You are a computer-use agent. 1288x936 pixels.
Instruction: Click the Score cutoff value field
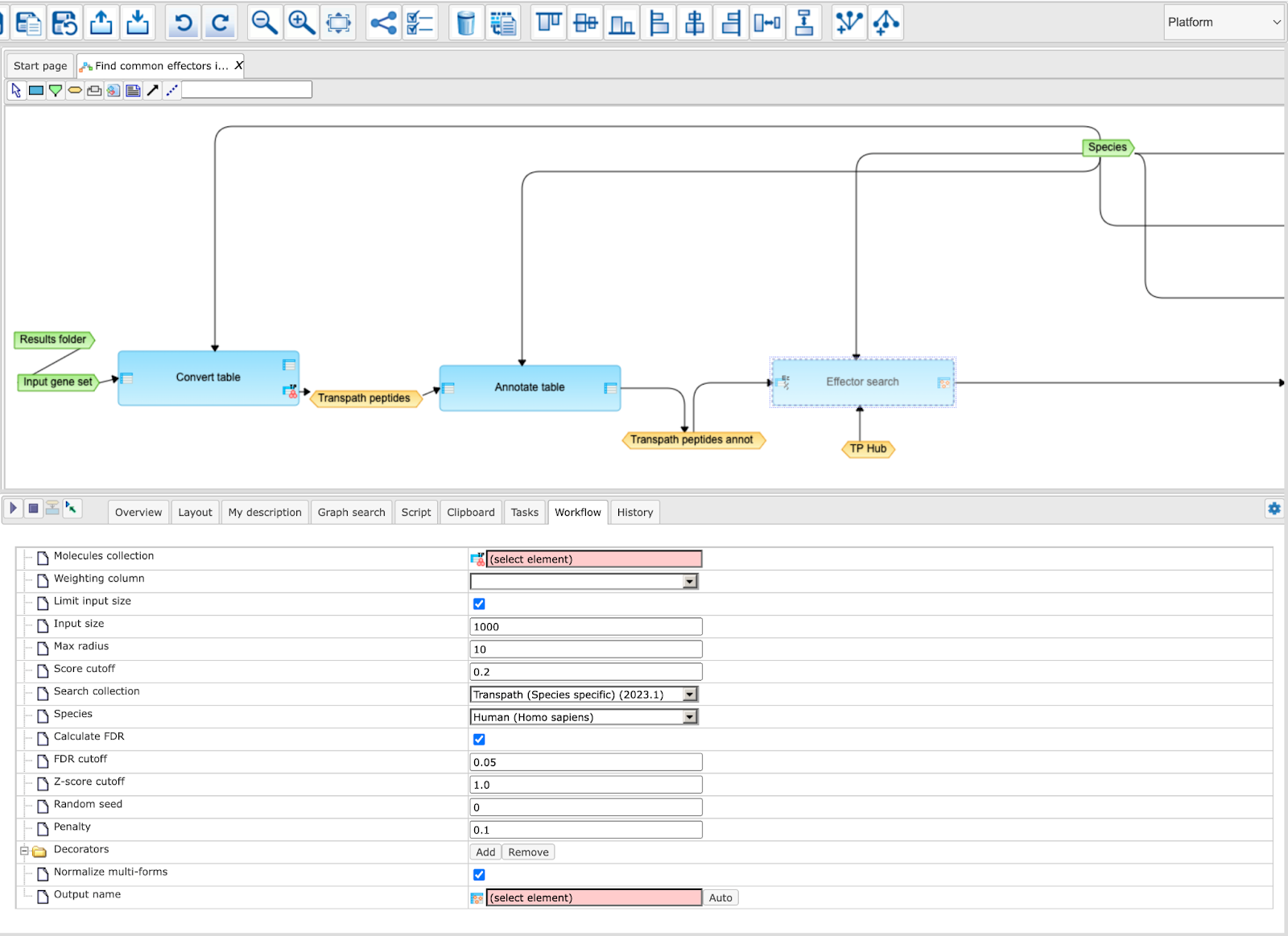(x=586, y=671)
